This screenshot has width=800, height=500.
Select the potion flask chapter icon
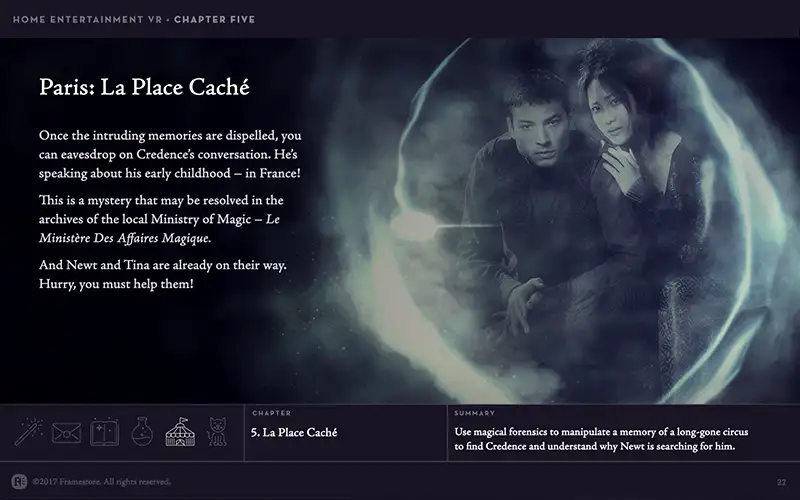click(142, 432)
